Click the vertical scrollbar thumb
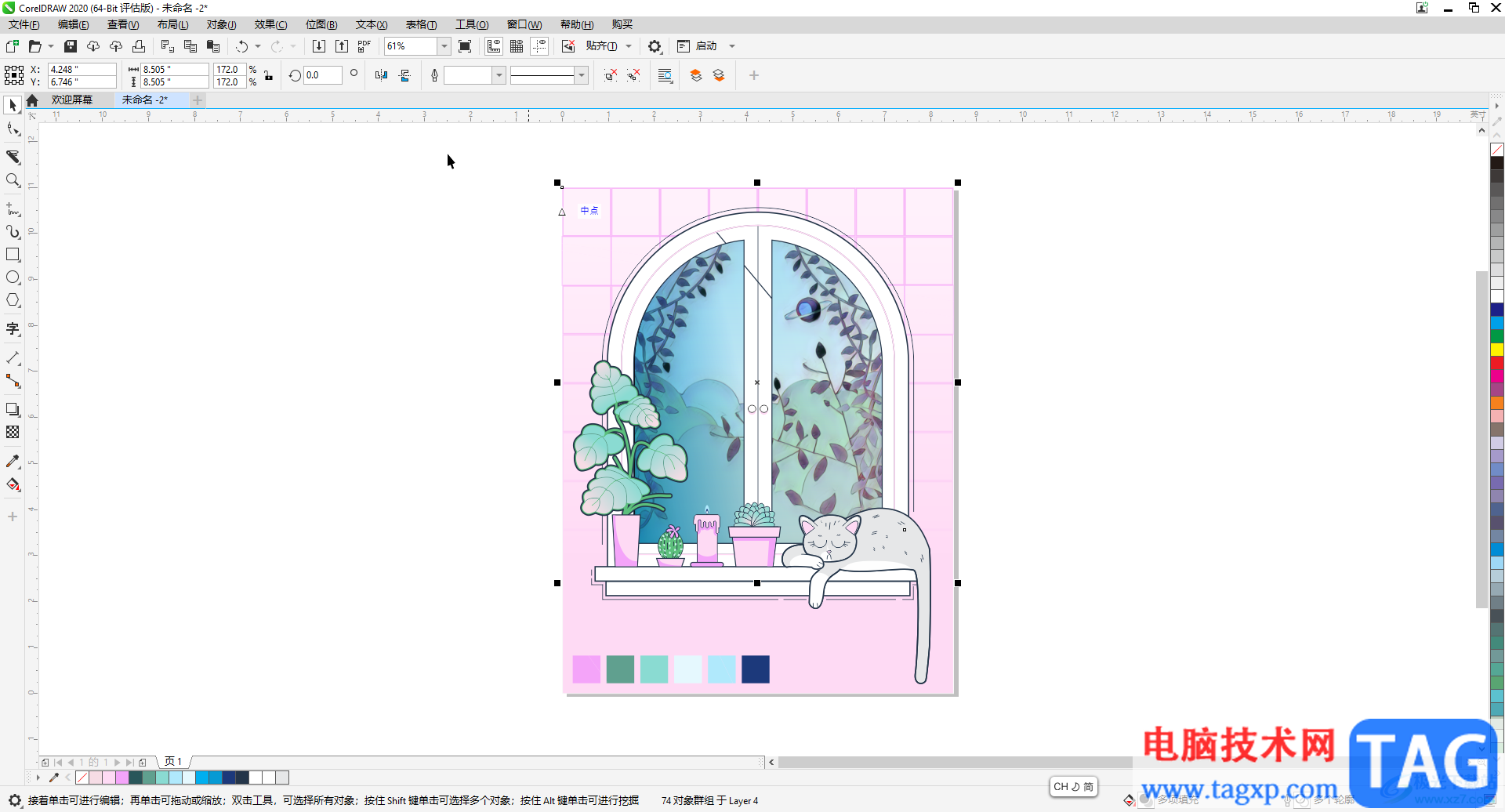1505x812 pixels. tap(1481, 439)
